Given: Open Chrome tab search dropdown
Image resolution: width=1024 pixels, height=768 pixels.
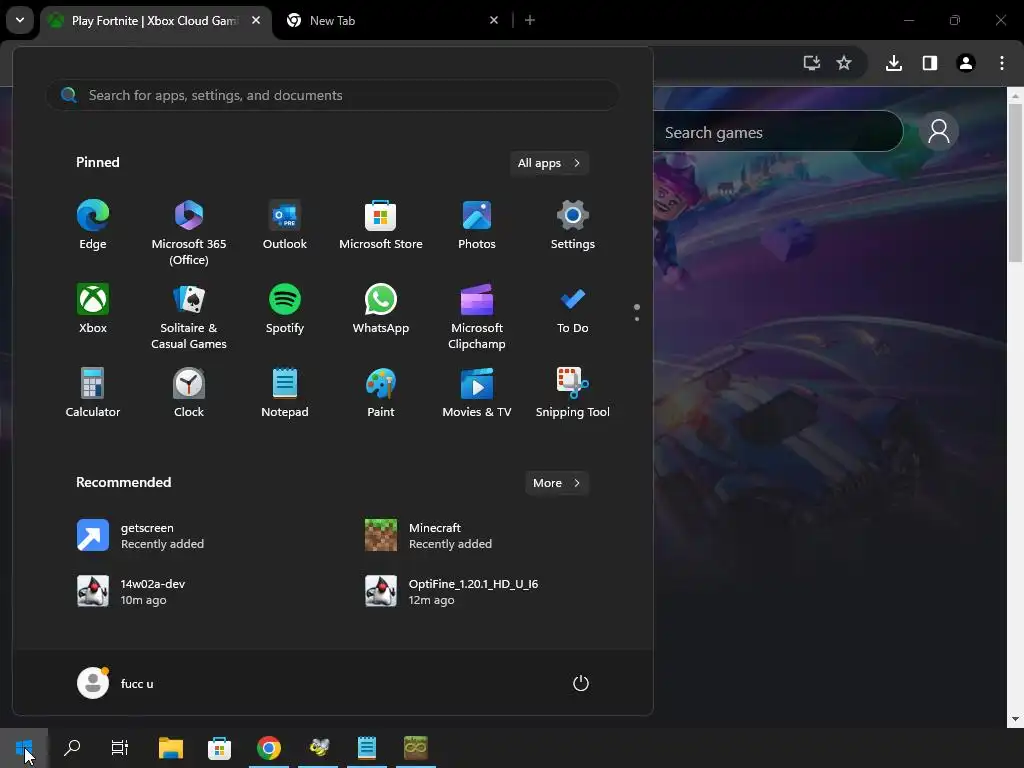Looking at the screenshot, I should (20, 20).
